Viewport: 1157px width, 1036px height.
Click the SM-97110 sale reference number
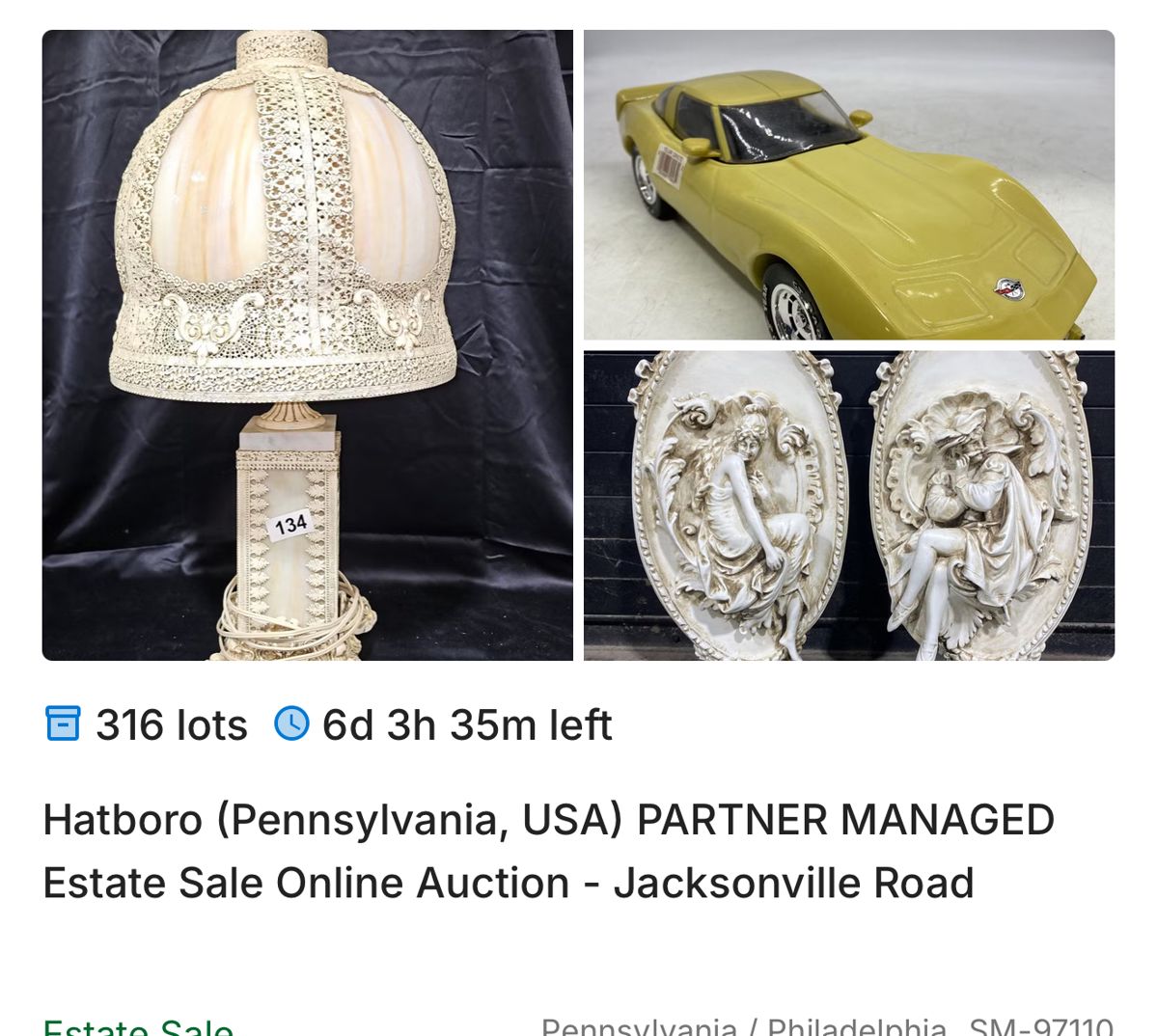tap(1041, 1026)
